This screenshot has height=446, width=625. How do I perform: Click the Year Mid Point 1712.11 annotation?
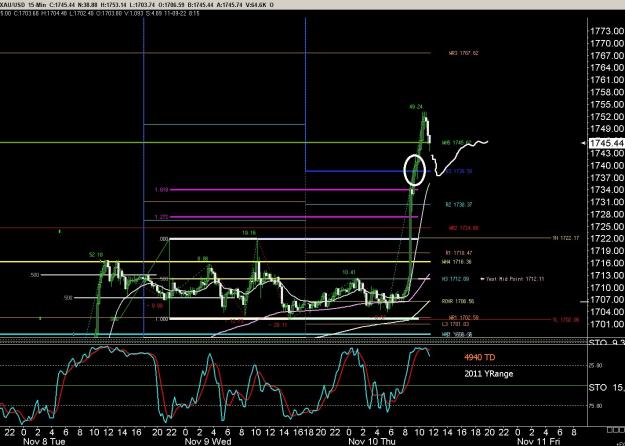[512, 279]
